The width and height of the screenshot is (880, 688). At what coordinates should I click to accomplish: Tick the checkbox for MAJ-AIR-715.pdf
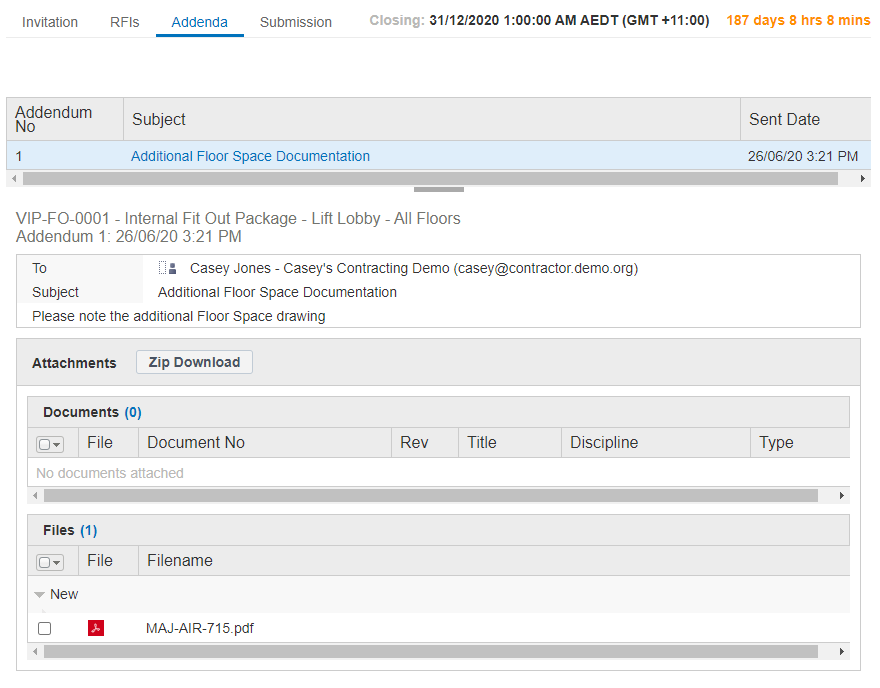(x=44, y=628)
